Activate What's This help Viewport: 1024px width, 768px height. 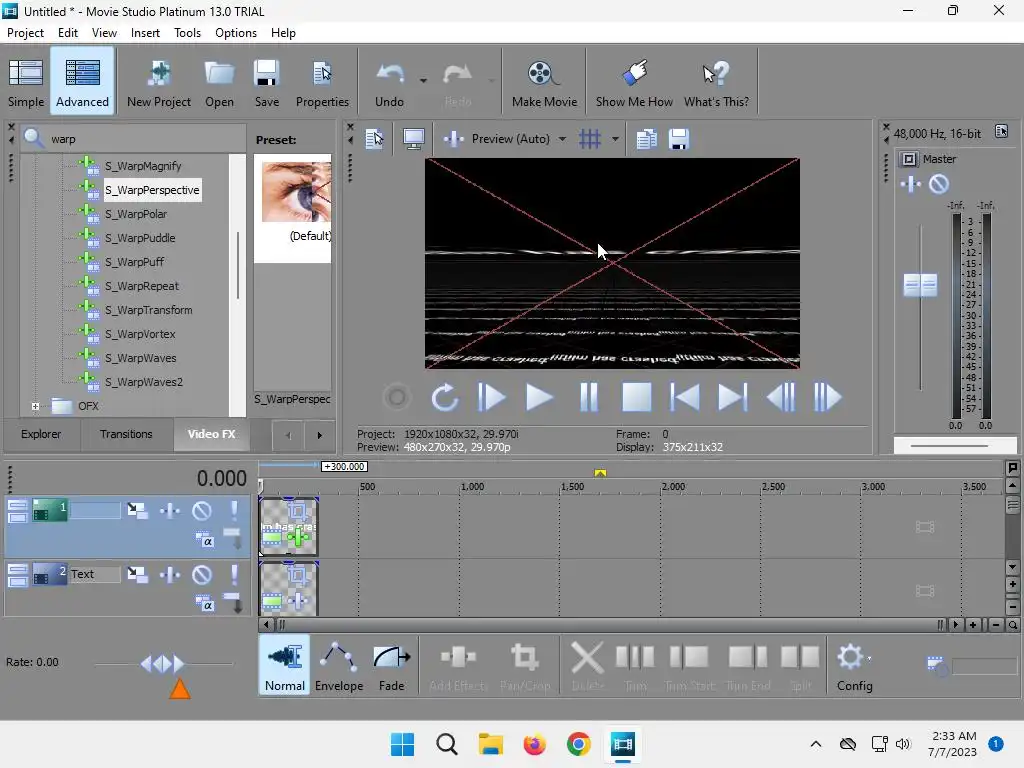click(716, 81)
